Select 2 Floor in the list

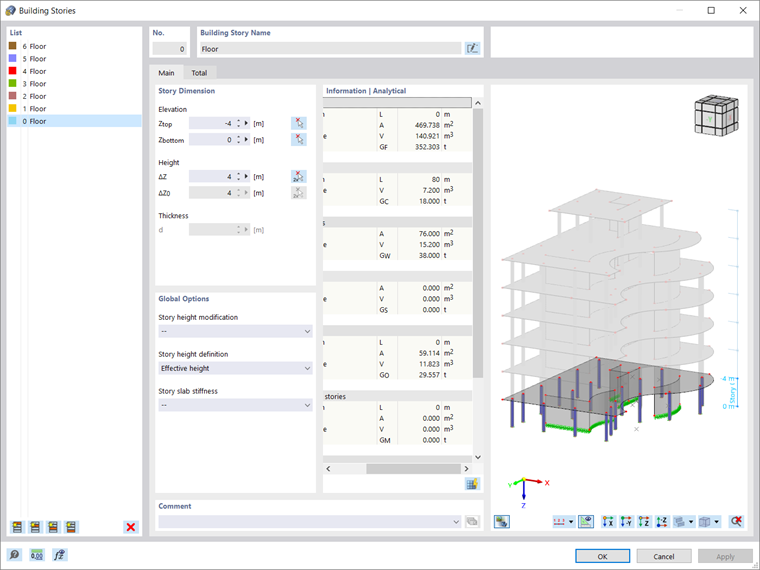click(74, 96)
